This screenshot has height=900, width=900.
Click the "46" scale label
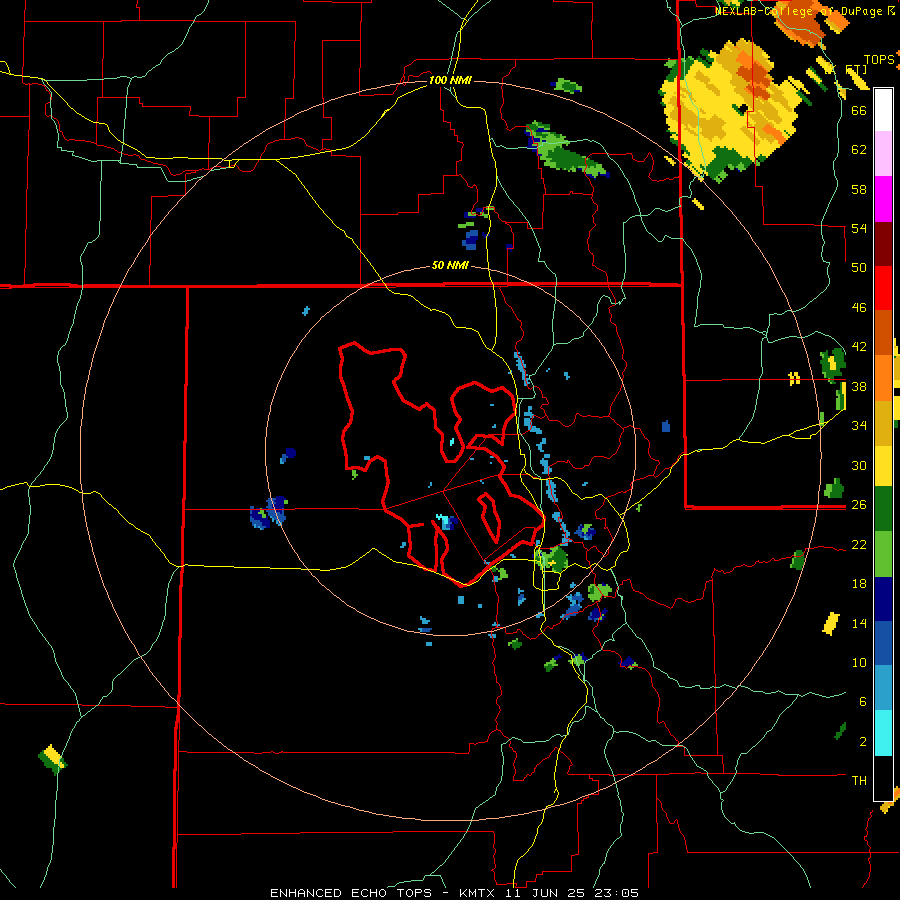pos(859,308)
